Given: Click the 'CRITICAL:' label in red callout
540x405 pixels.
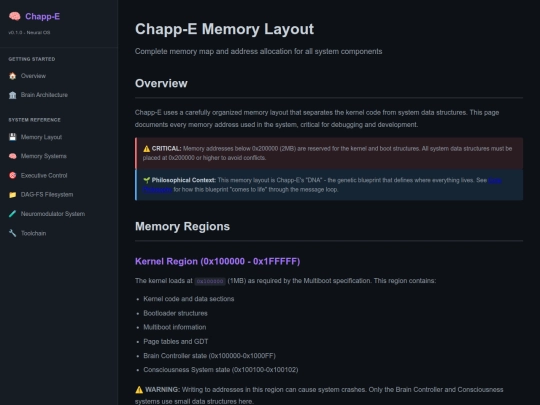Looking at the screenshot, I should click(166, 149).
